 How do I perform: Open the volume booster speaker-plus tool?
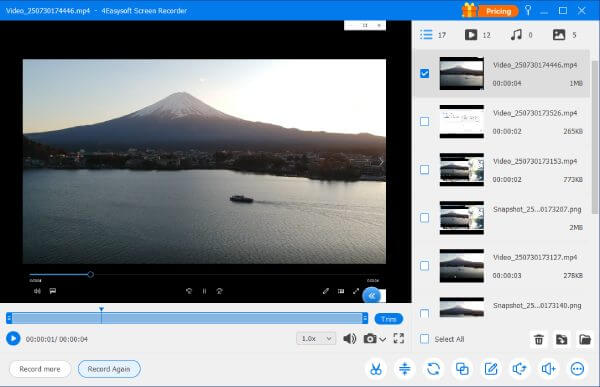548,369
